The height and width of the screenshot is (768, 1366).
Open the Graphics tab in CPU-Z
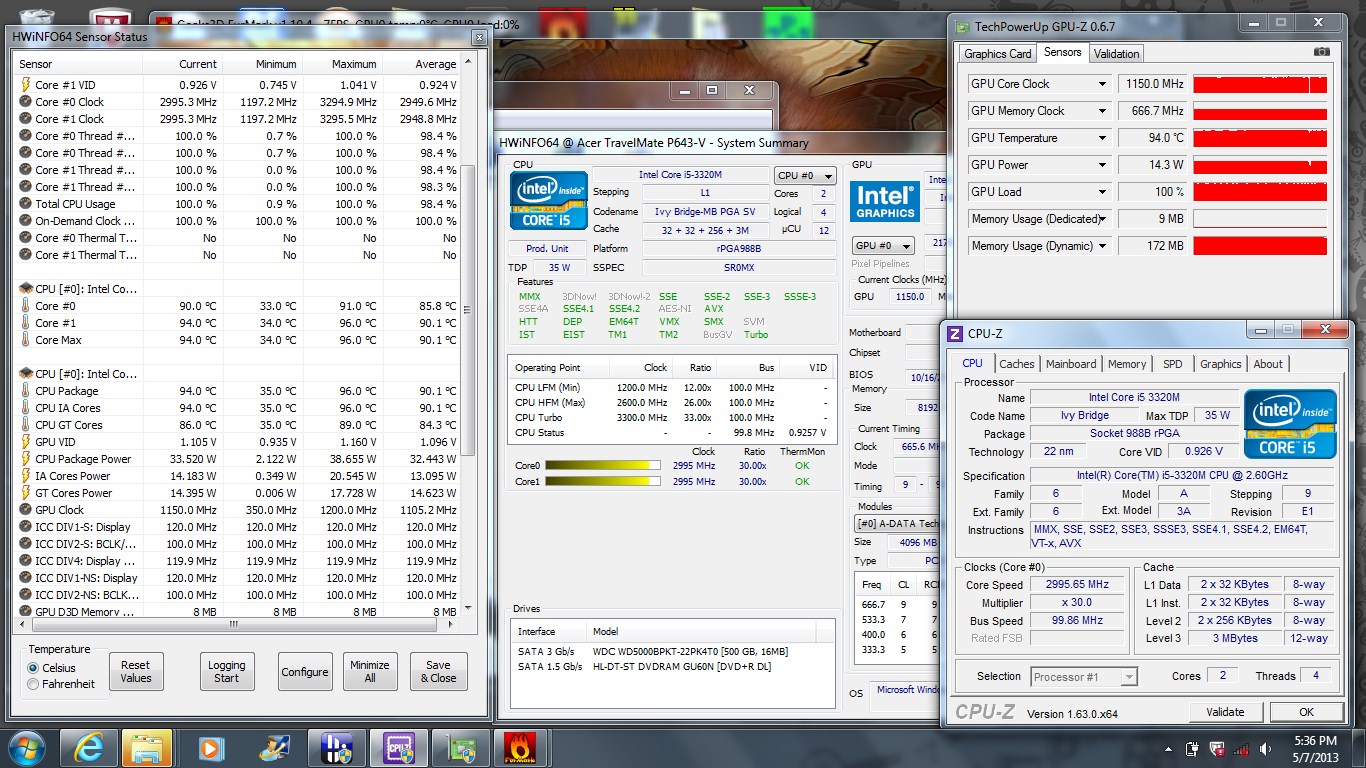pyautogui.click(x=1221, y=364)
